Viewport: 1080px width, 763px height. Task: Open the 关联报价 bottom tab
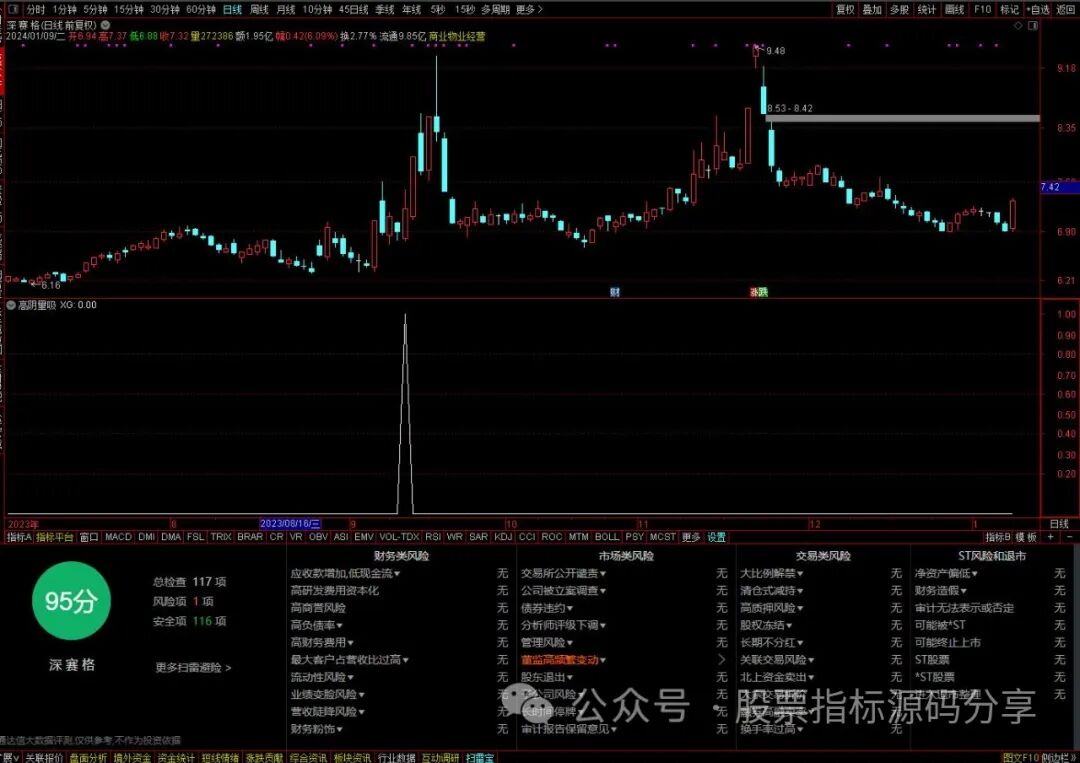[43, 757]
